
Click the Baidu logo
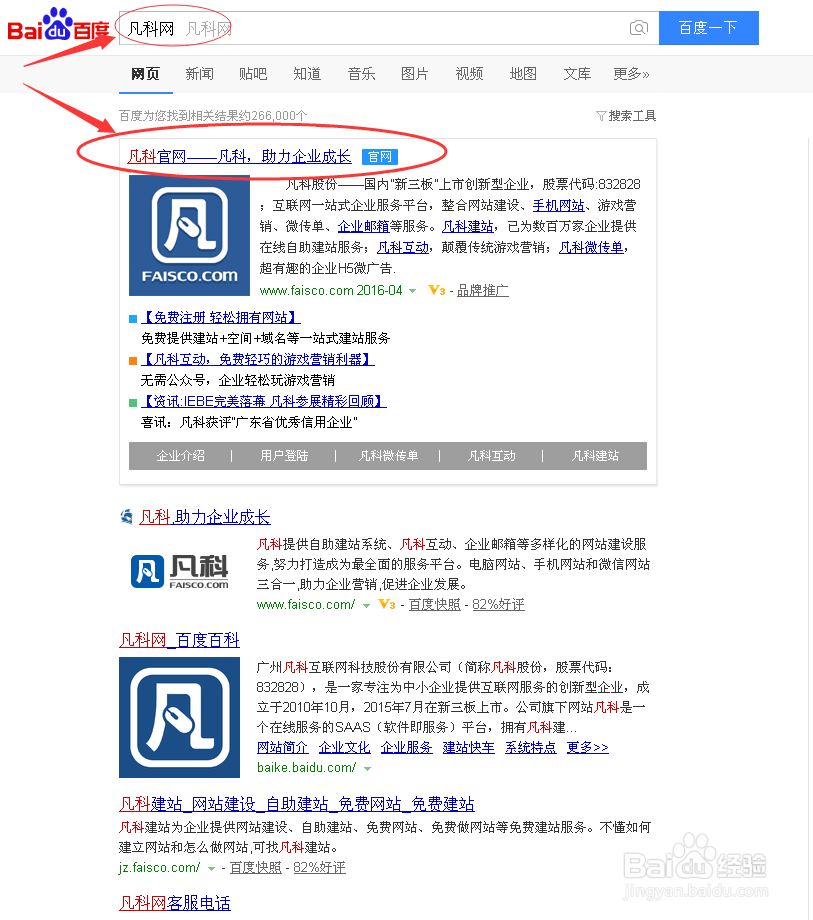tap(59, 25)
